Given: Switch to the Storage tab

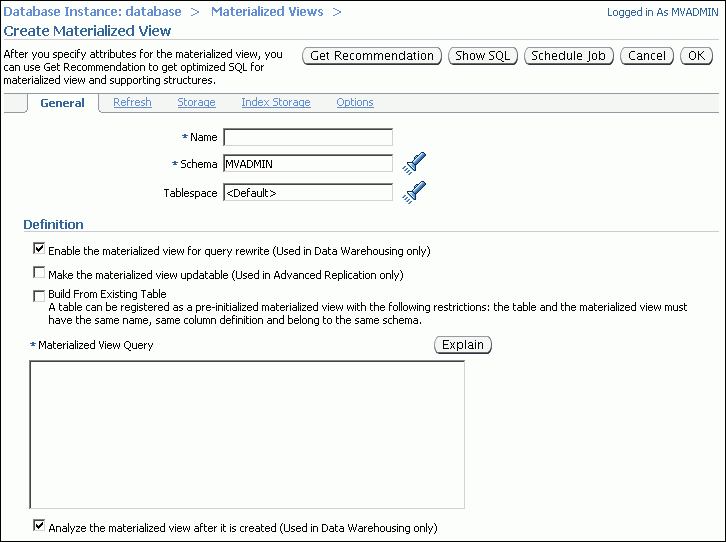Looking at the screenshot, I should pyautogui.click(x=196, y=102).
